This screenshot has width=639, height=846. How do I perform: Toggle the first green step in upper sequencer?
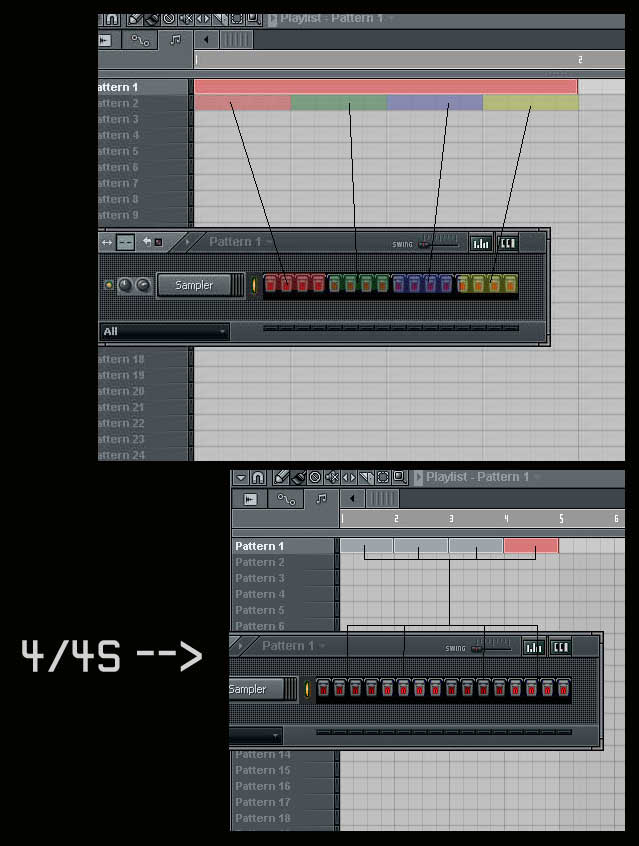click(335, 284)
